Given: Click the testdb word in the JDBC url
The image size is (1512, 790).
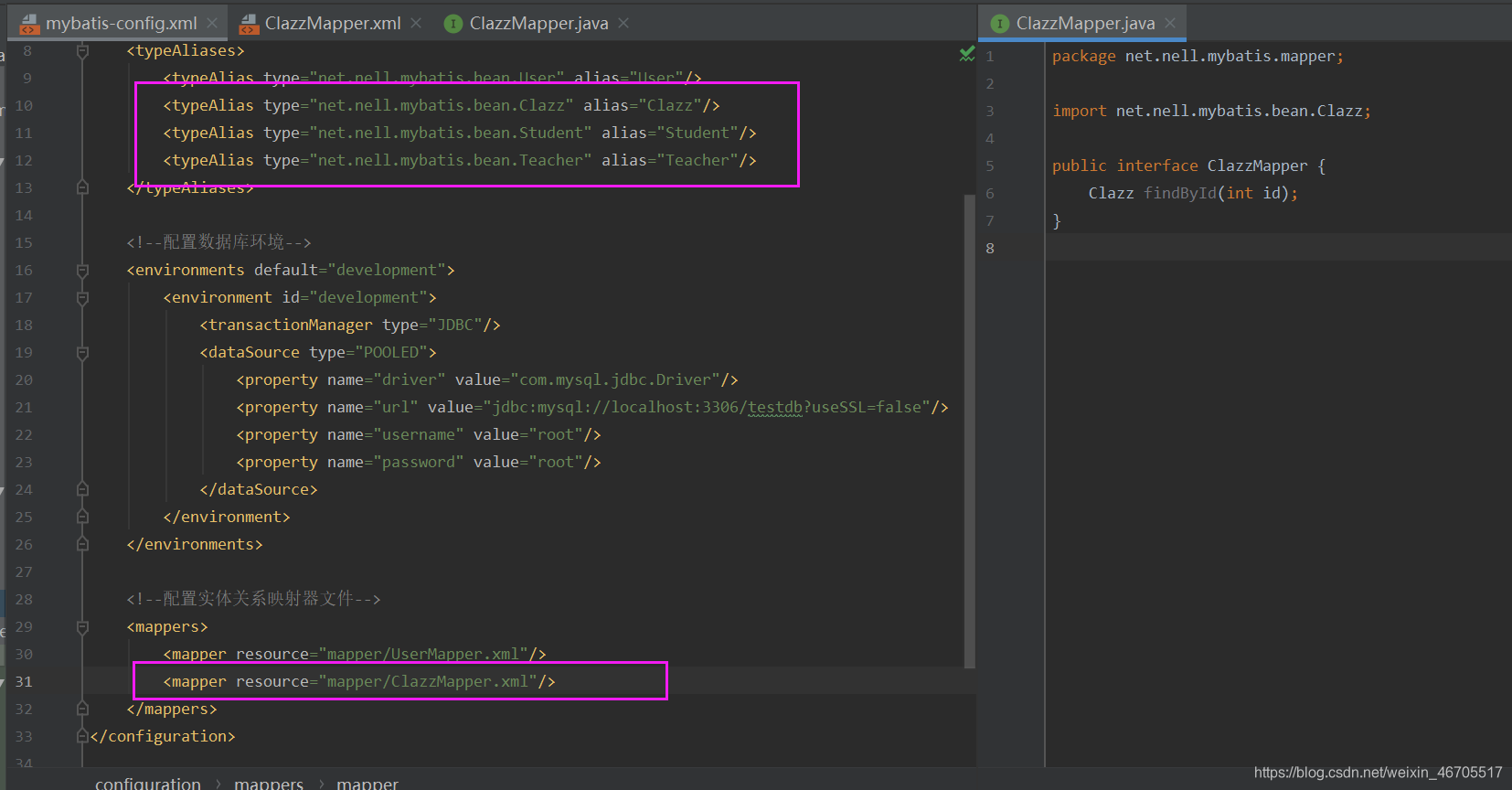Looking at the screenshot, I should (775, 407).
